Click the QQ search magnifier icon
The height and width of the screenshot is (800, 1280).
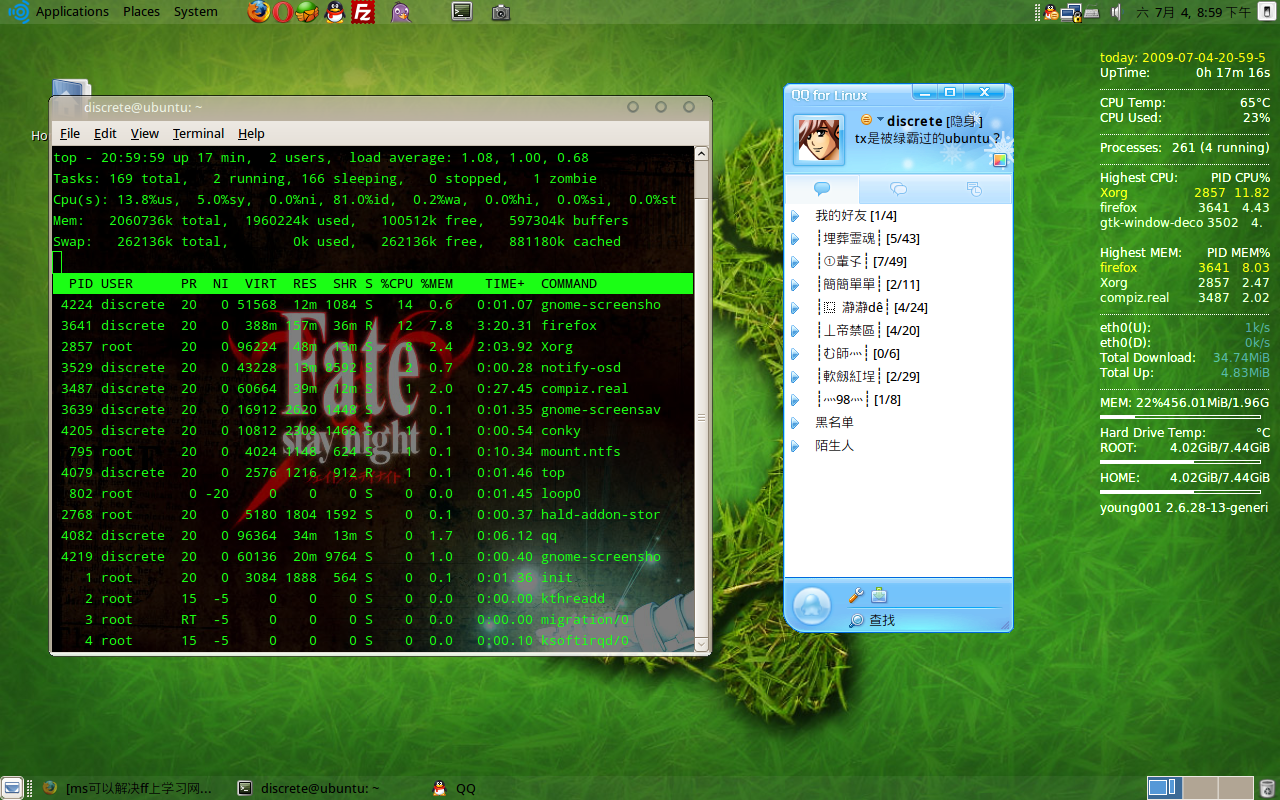pos(856,620)
